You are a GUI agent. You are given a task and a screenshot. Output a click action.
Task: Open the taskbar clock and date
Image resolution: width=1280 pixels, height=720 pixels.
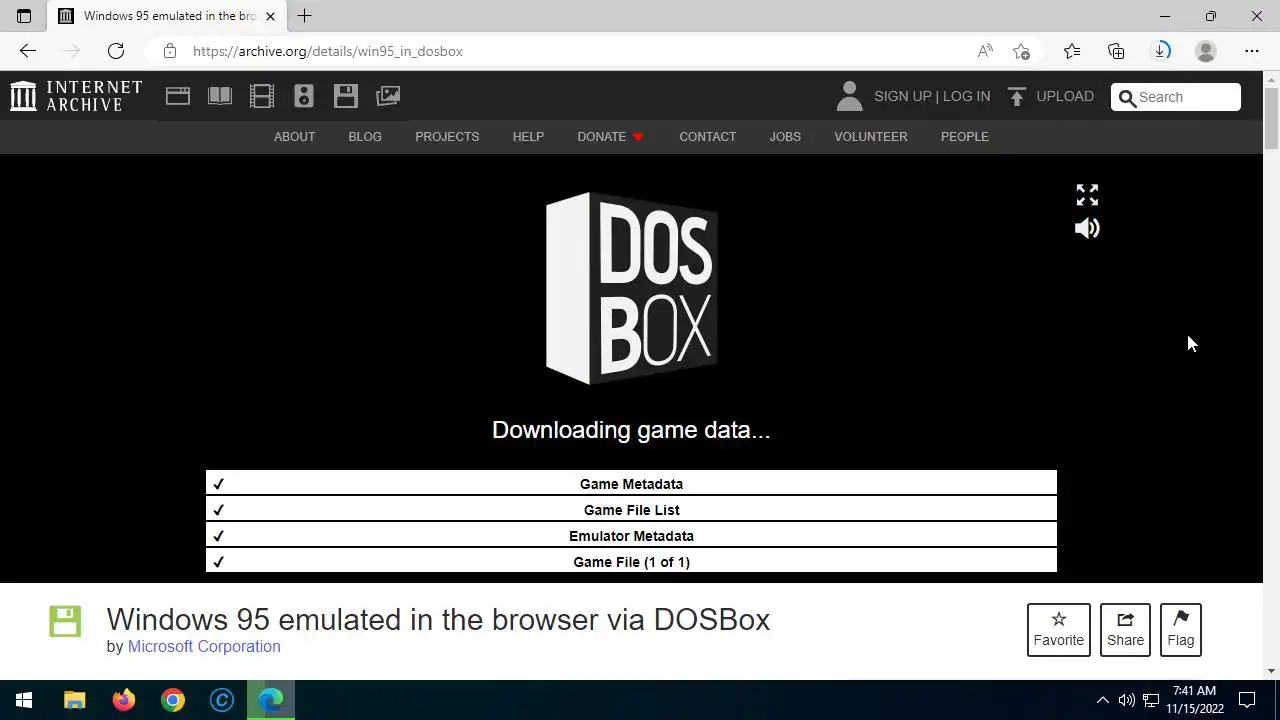1195,700
